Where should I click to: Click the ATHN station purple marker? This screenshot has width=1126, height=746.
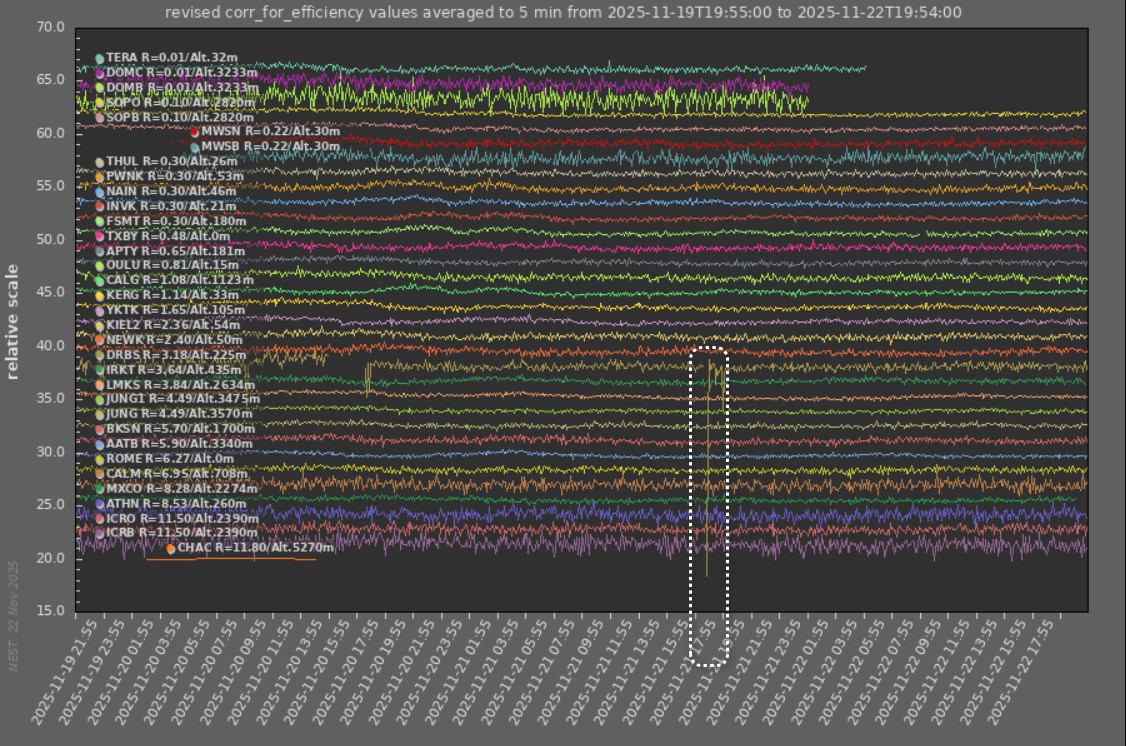click(x=99, y=504)
